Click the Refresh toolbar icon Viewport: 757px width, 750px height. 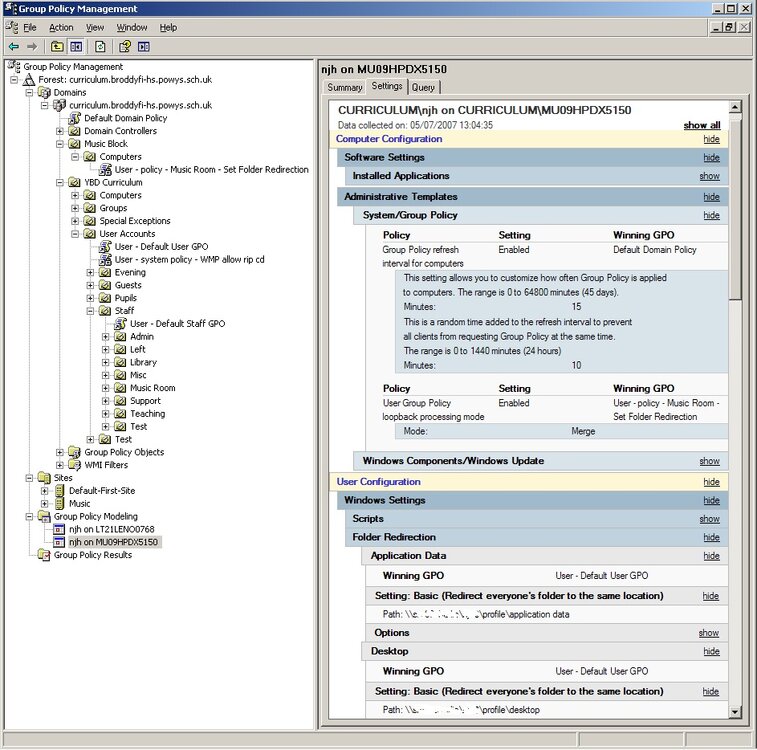(100, 47)
